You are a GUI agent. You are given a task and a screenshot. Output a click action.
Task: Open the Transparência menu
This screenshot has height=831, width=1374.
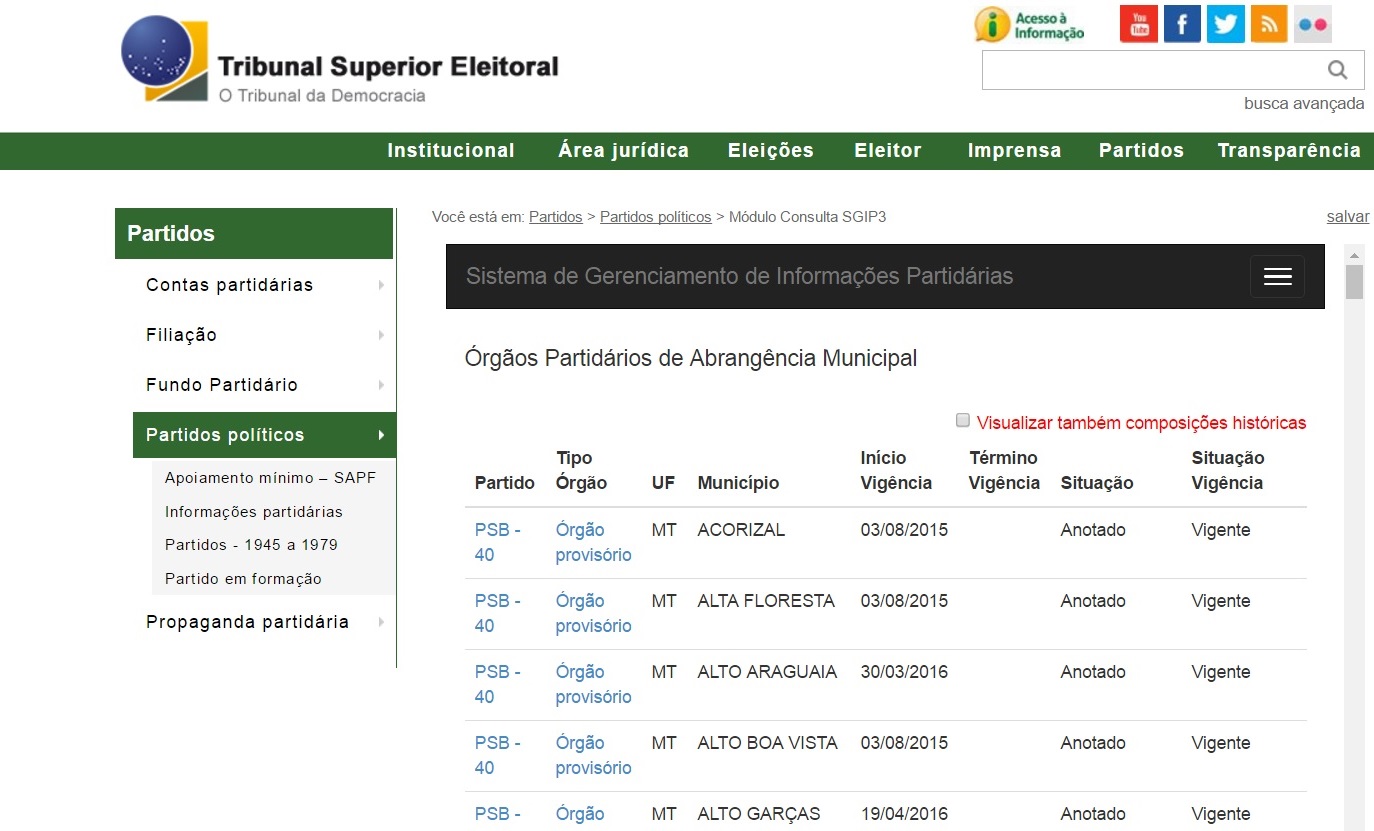(x=1289, y=151)
